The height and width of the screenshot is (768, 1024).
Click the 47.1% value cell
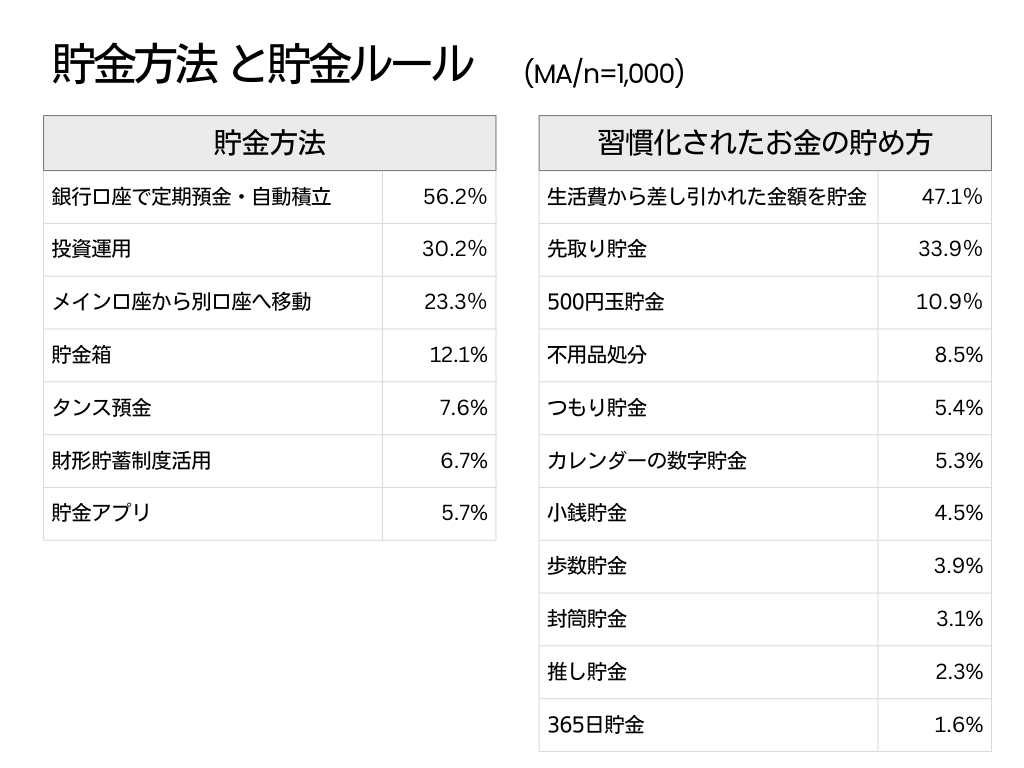951,197
